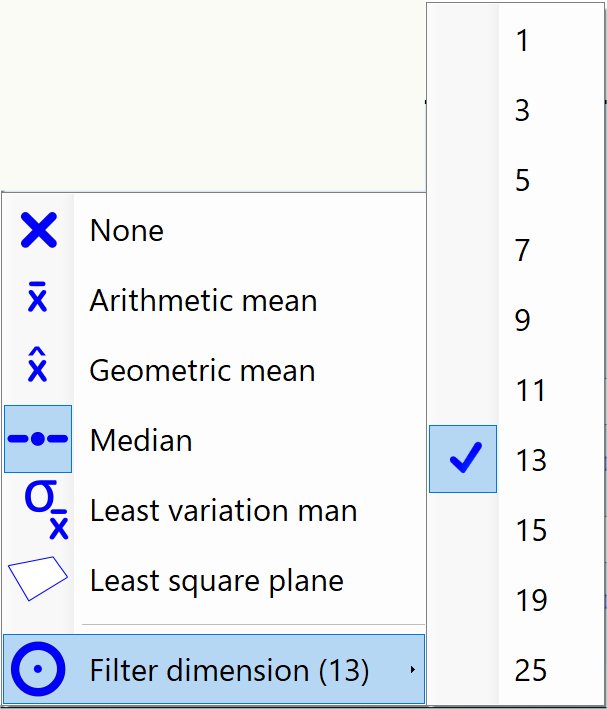607x709 pixels.
Task: Set filter dimension to 25
Action: [531, 670]
